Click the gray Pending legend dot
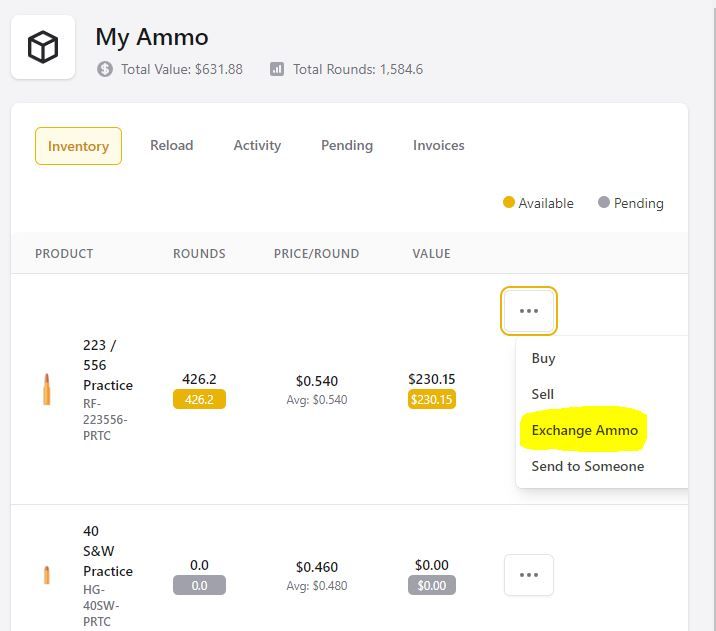 pos(604,202)
